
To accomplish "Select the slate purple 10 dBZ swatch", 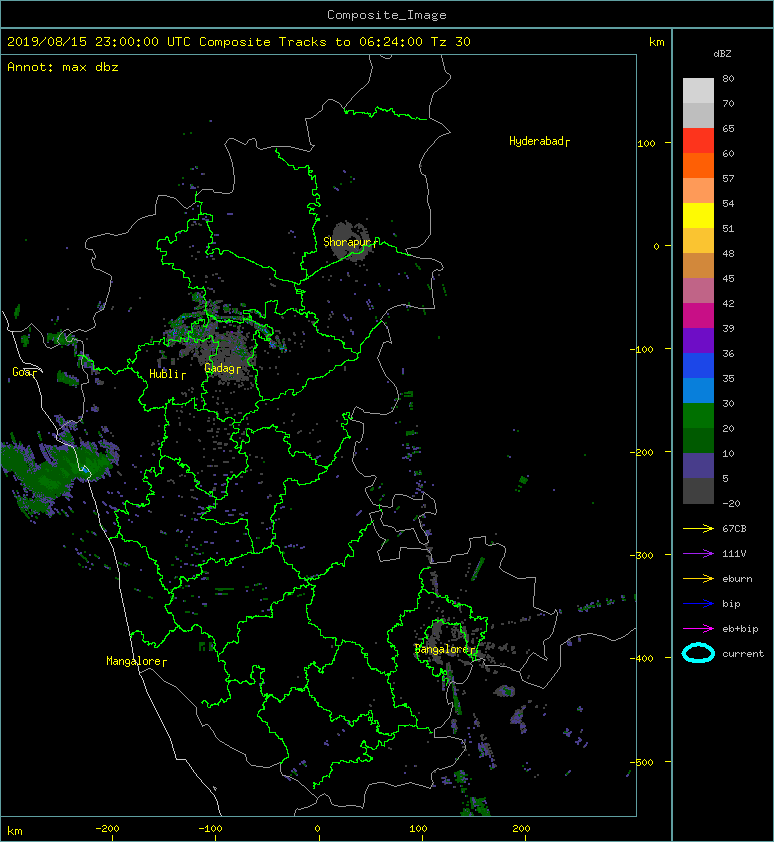I will [x=698, y=465].
